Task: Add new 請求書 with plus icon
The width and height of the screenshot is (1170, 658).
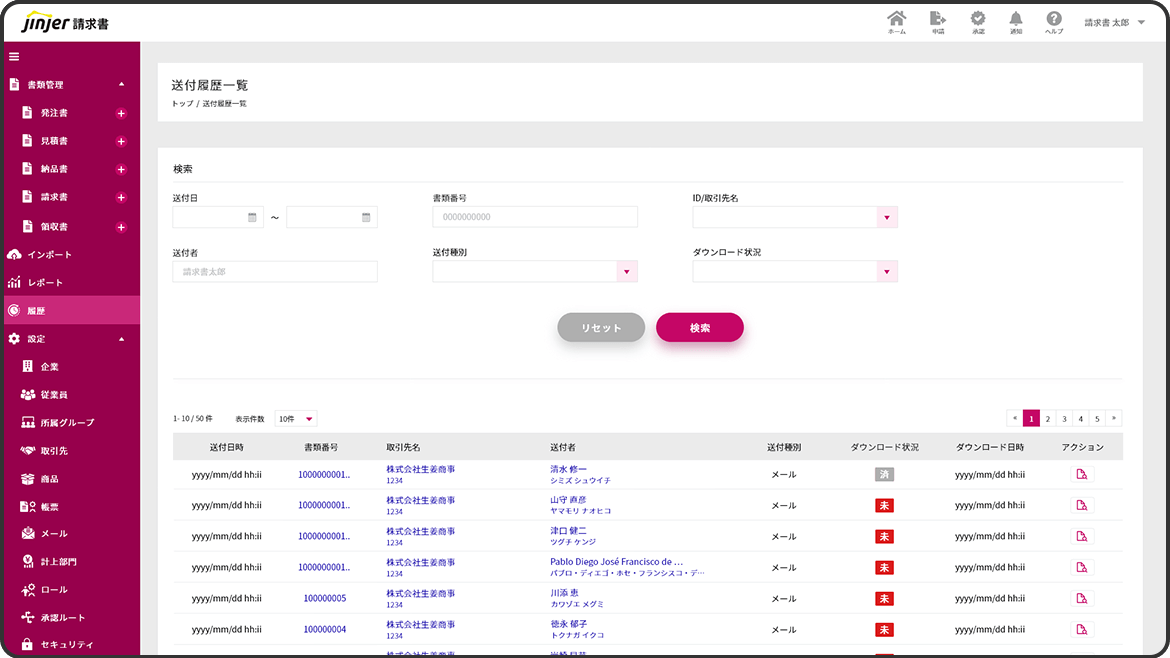Action: point(121,198)
